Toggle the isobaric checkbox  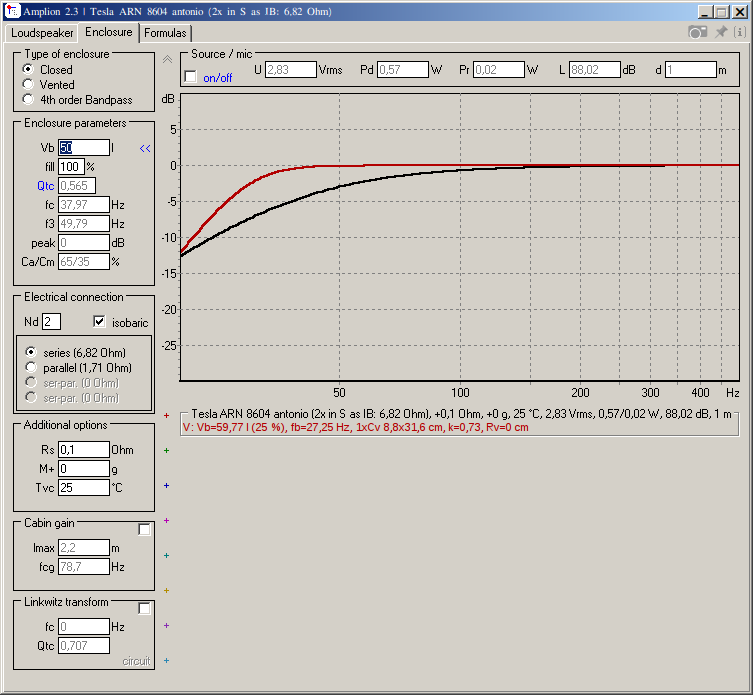99,322
